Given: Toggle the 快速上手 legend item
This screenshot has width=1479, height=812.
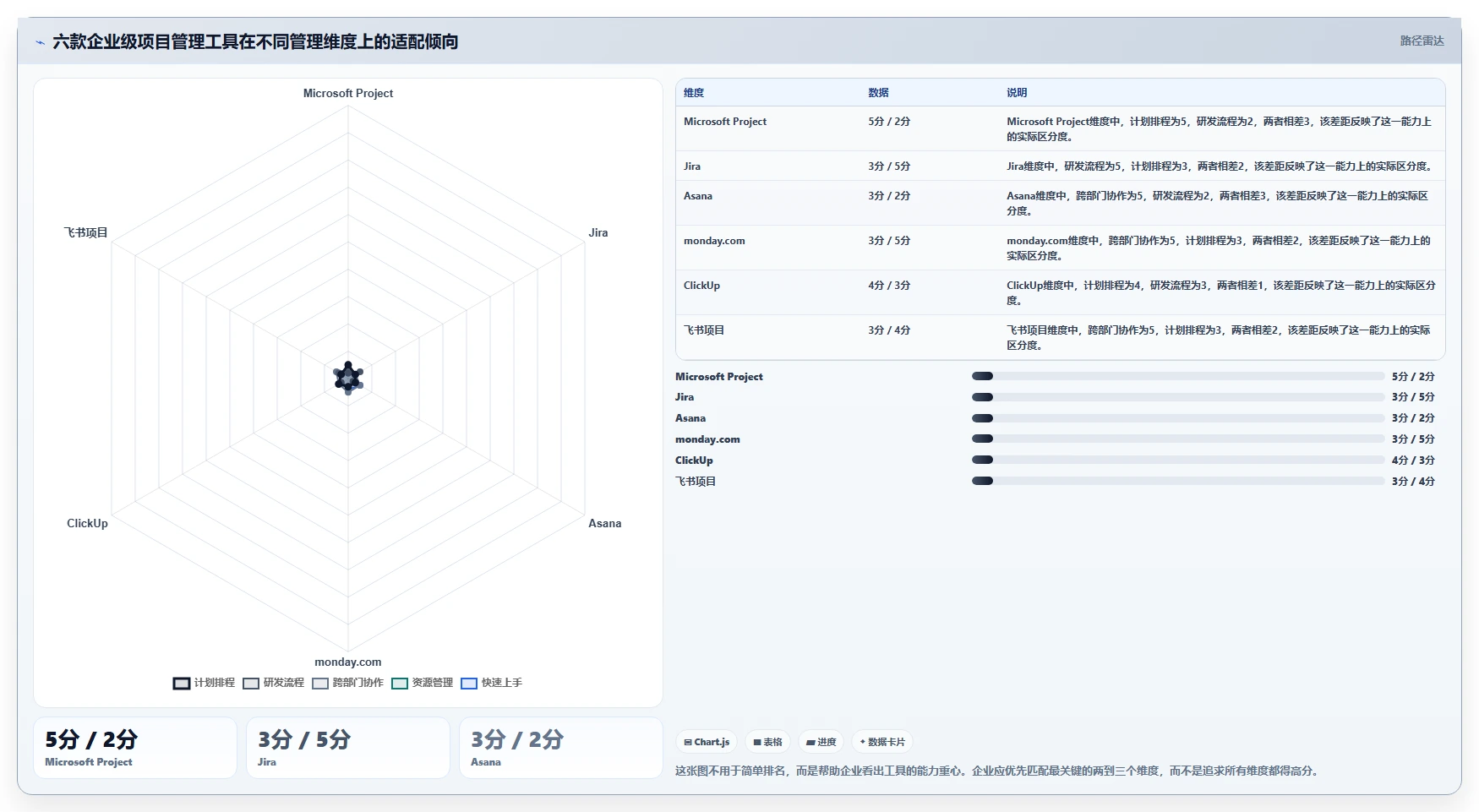Looking at the screenshot, I should [491, 683].
